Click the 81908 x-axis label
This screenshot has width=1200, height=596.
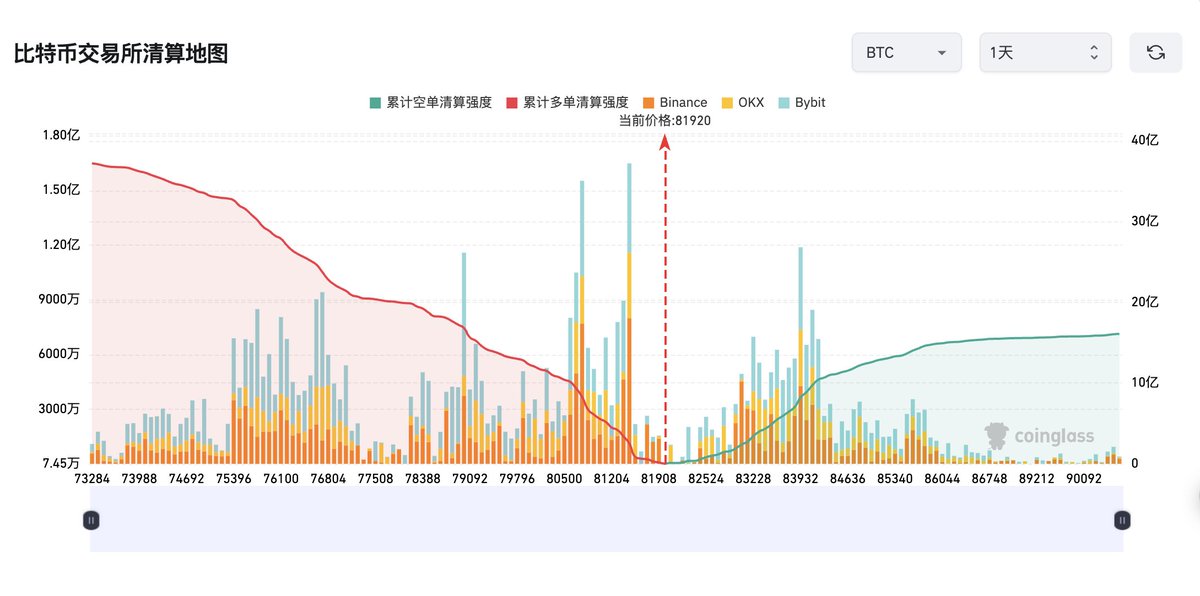click(659, 479)
